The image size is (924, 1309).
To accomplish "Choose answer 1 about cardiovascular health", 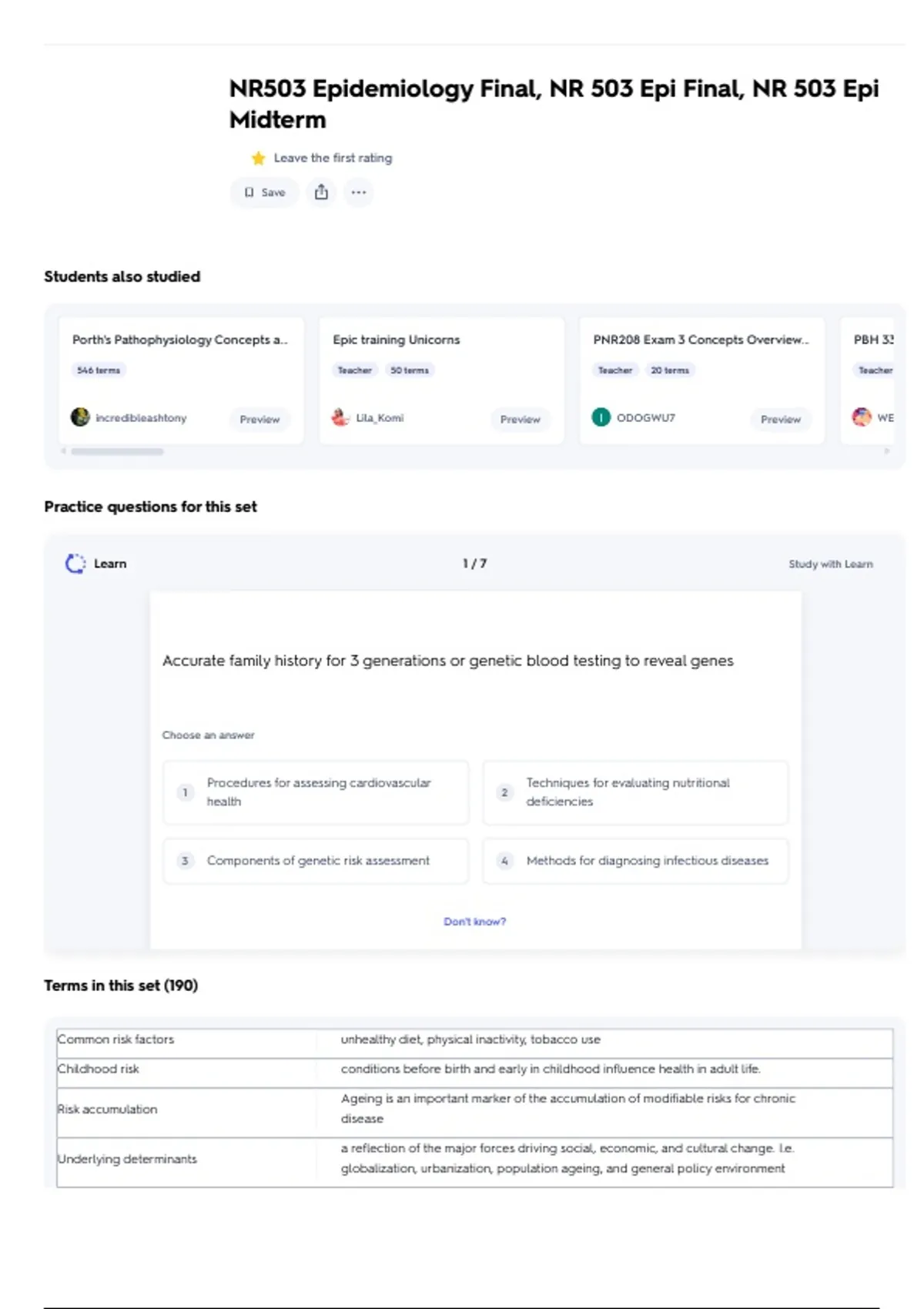I will point(316,792).
